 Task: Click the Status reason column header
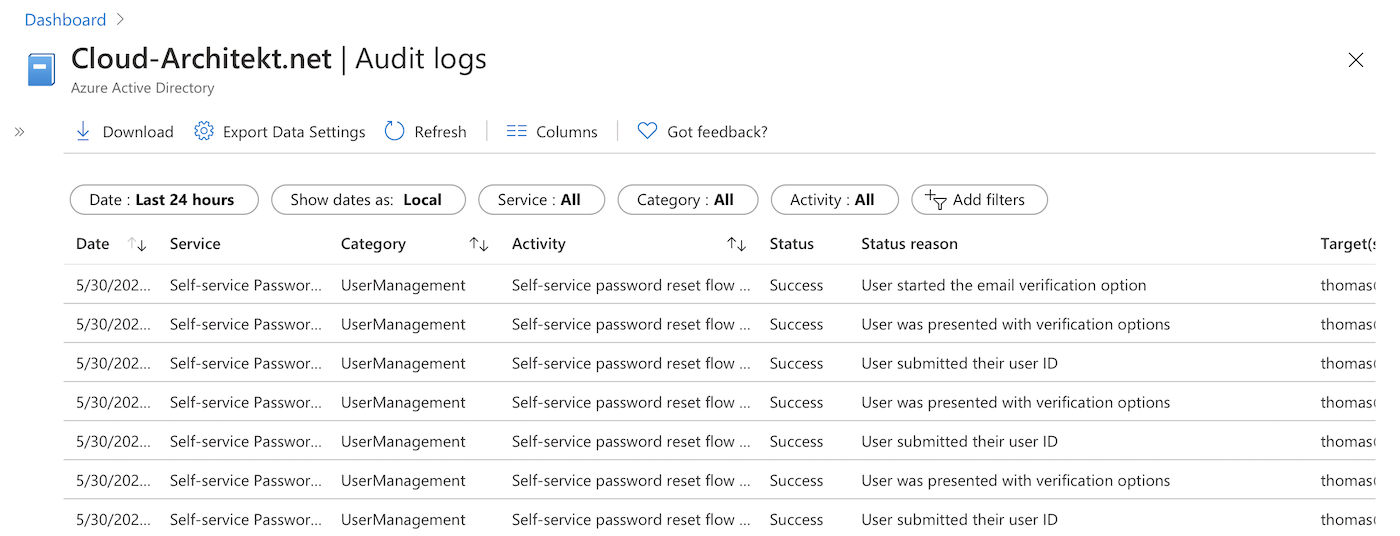point(909,244)
